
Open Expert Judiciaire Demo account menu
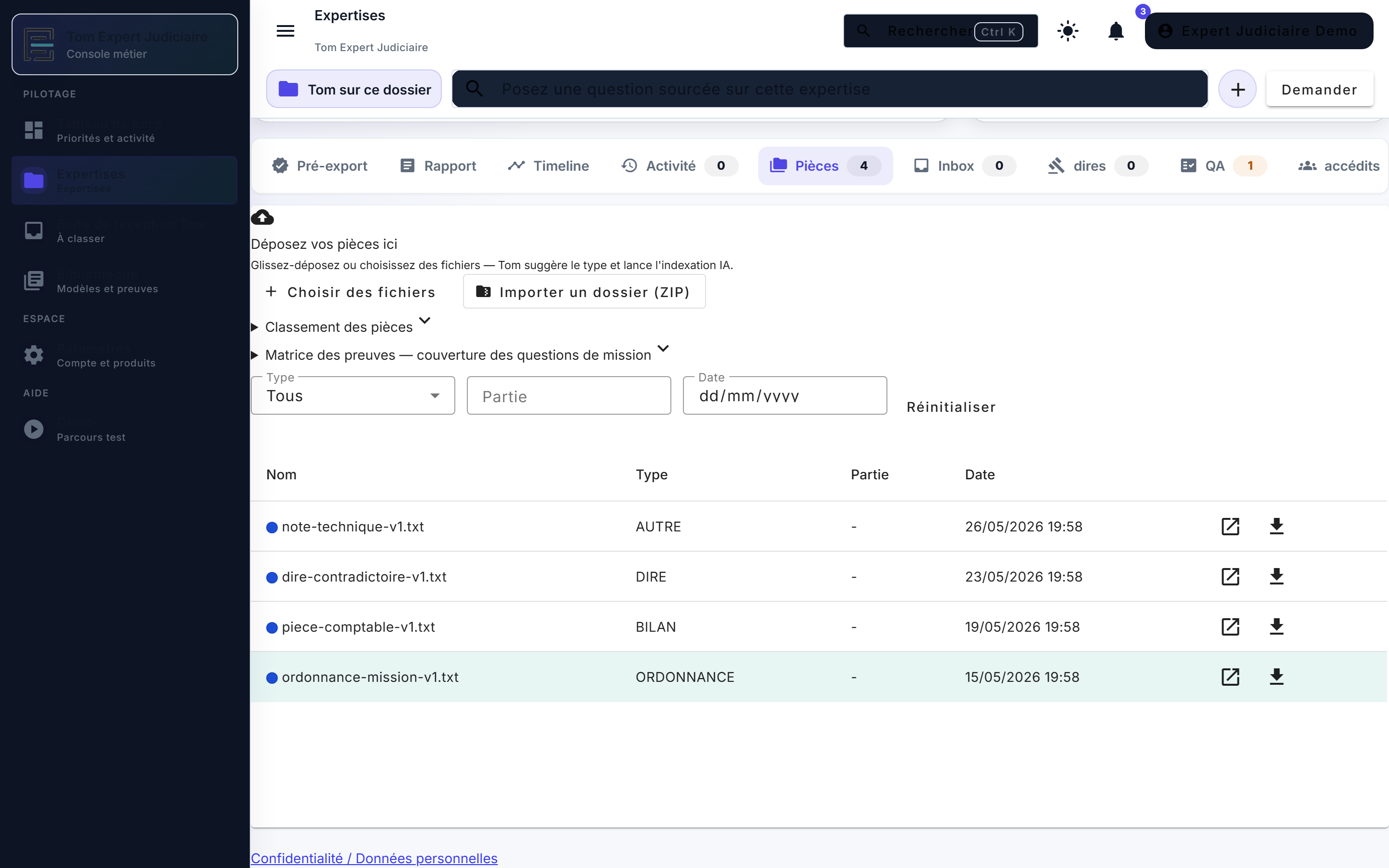tap(1259, 31)
